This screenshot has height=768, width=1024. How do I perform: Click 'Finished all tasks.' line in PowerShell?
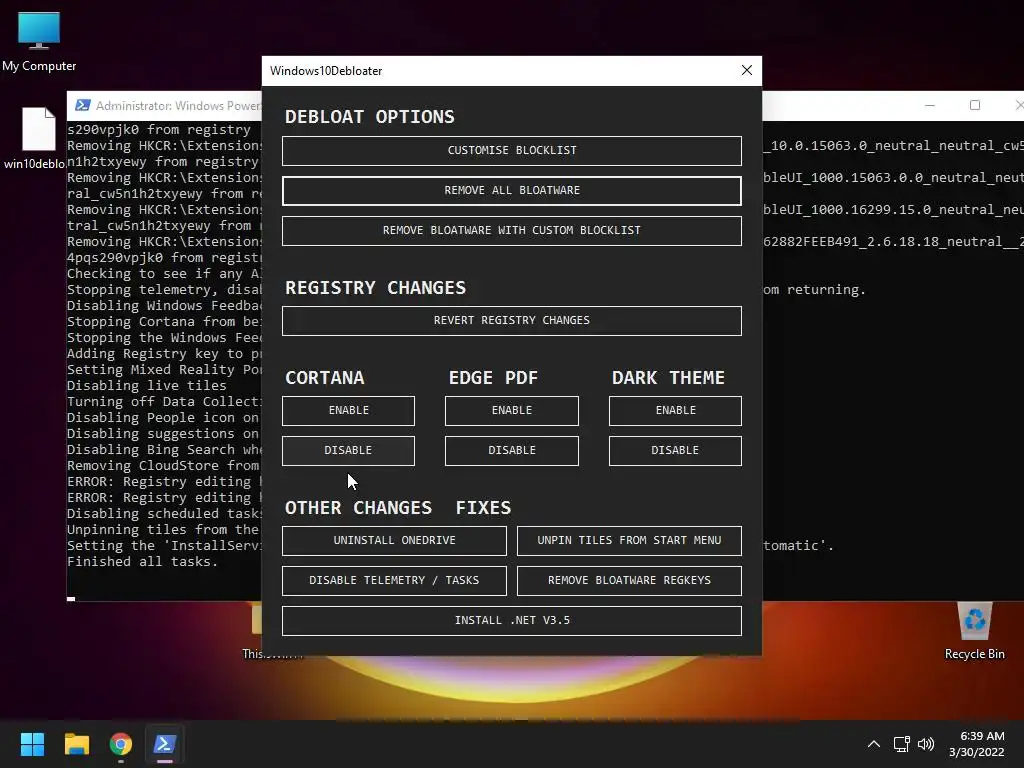click(142, 562)
